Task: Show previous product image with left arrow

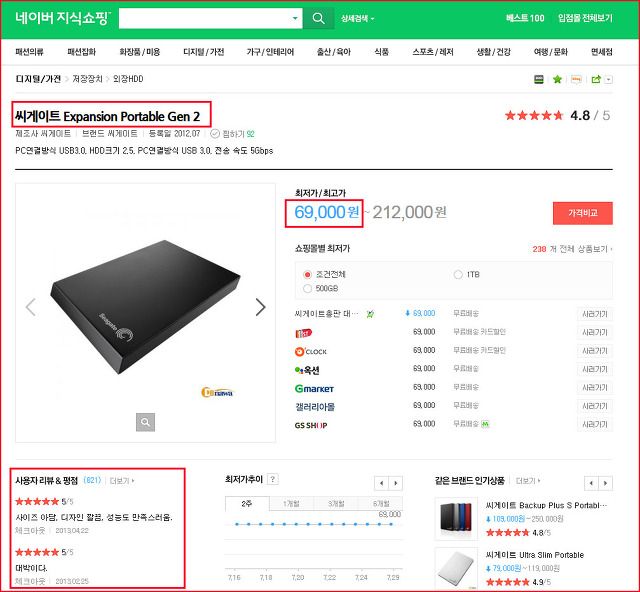Action: [x=31, y=307]
